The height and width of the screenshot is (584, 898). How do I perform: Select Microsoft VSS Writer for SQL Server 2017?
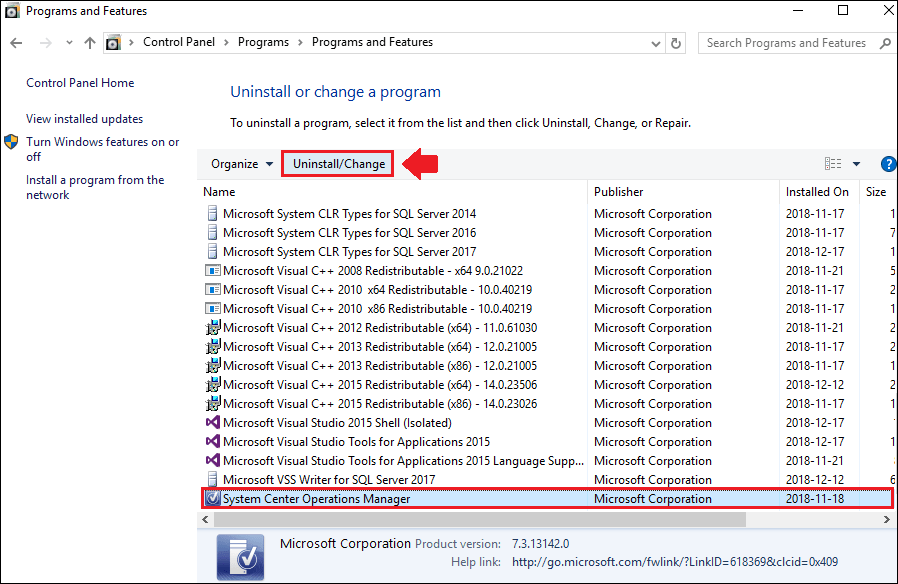pos(329,479)
